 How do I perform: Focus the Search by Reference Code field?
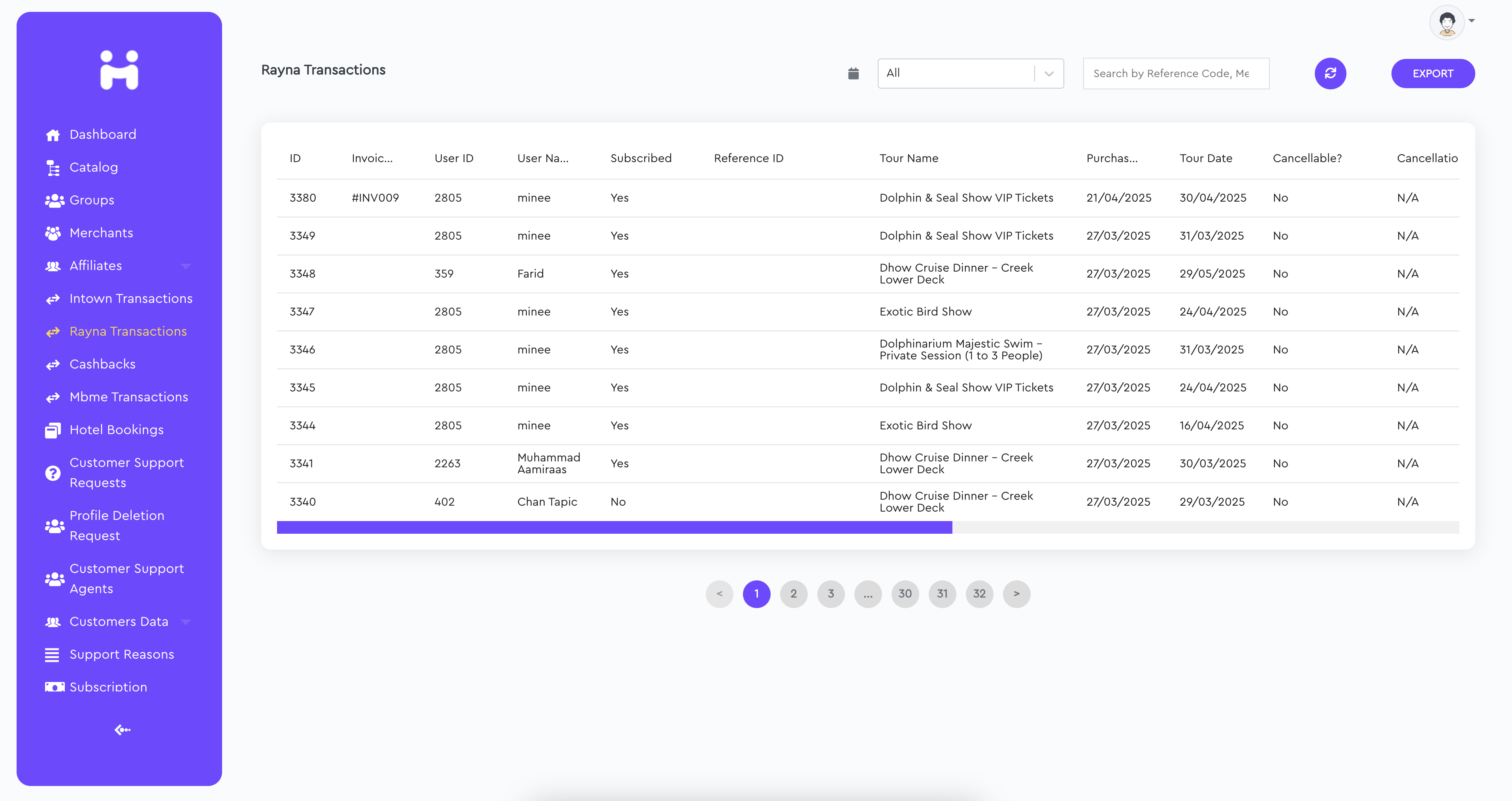pos(1175,74)
